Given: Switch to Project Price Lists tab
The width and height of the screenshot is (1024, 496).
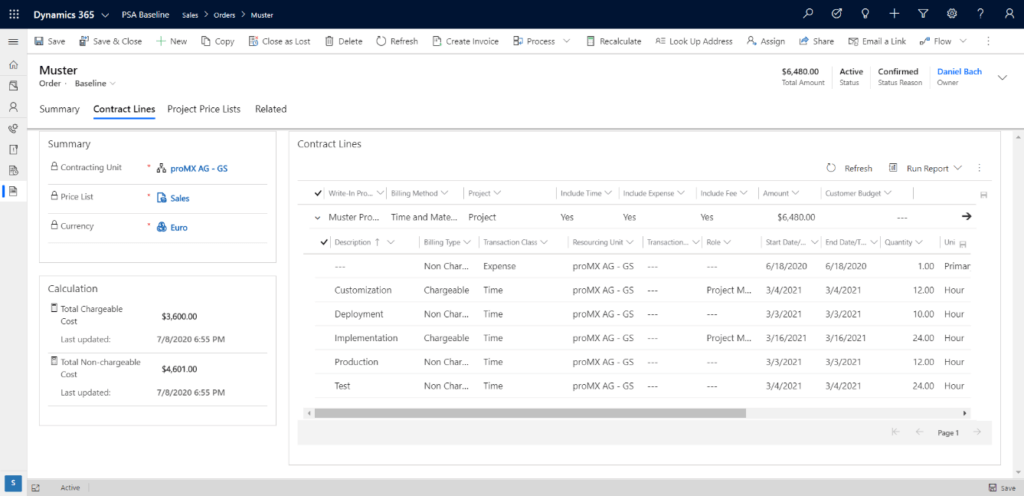Looking at the screenshot, I should click(x=204, y=109).
